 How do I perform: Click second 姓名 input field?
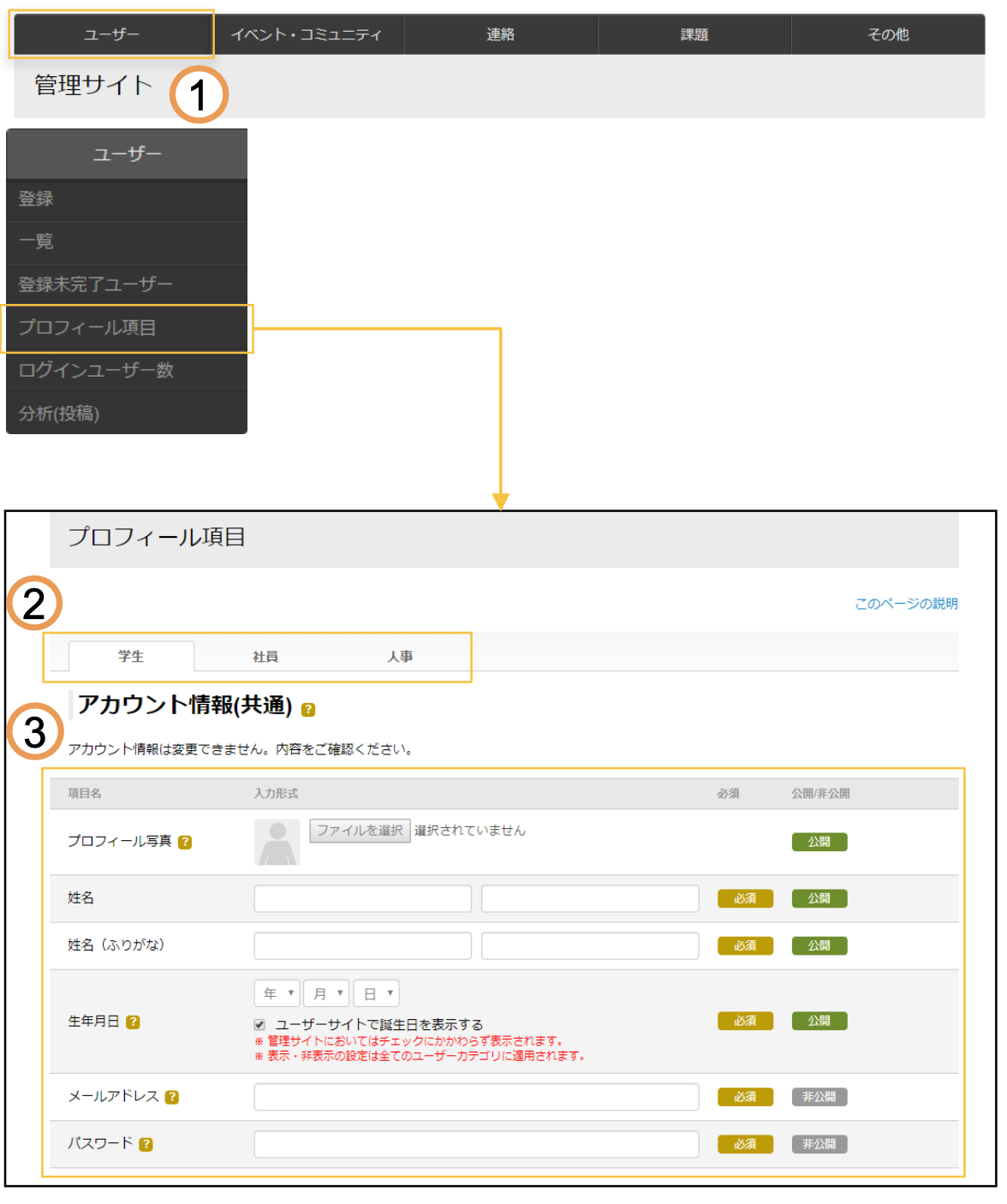590,898
